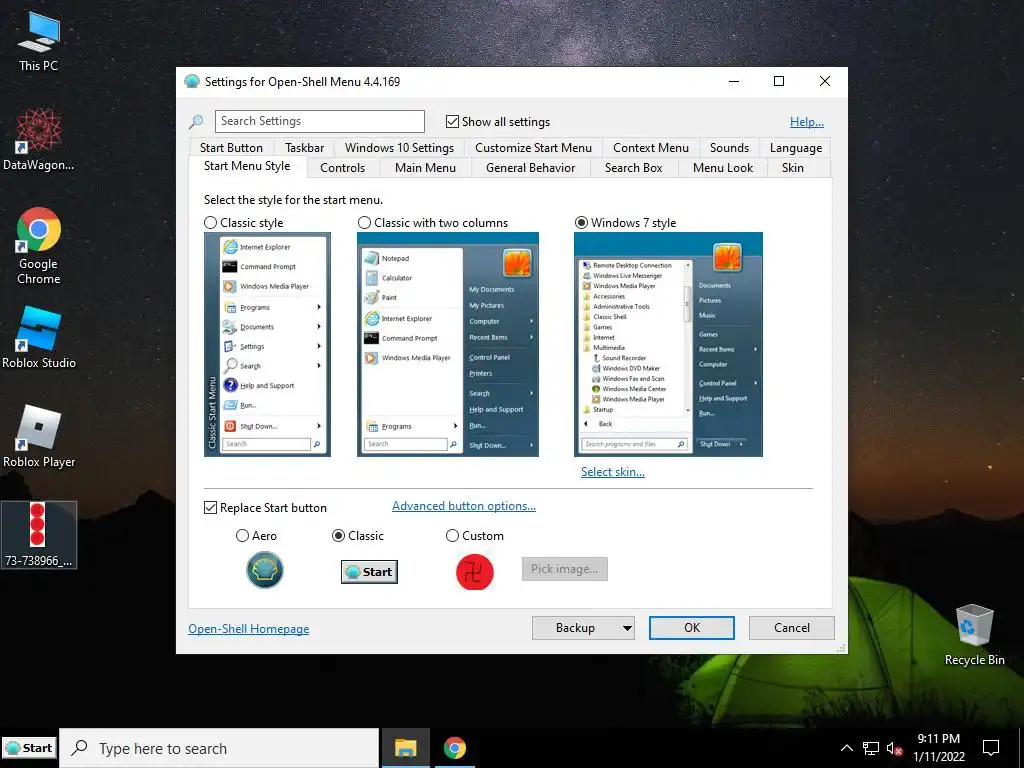Open the Skin tab

793,168
